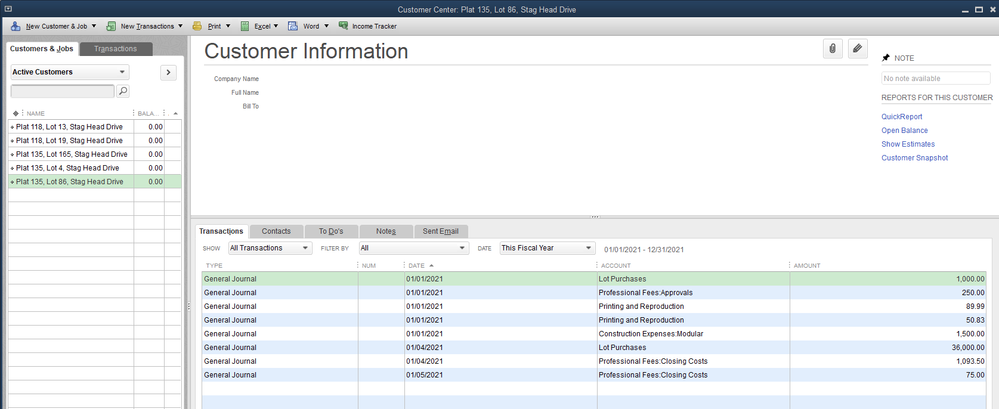999x409 pixels.
Task: Open the Show Estimates link
Action: click(x=908, y=144)
